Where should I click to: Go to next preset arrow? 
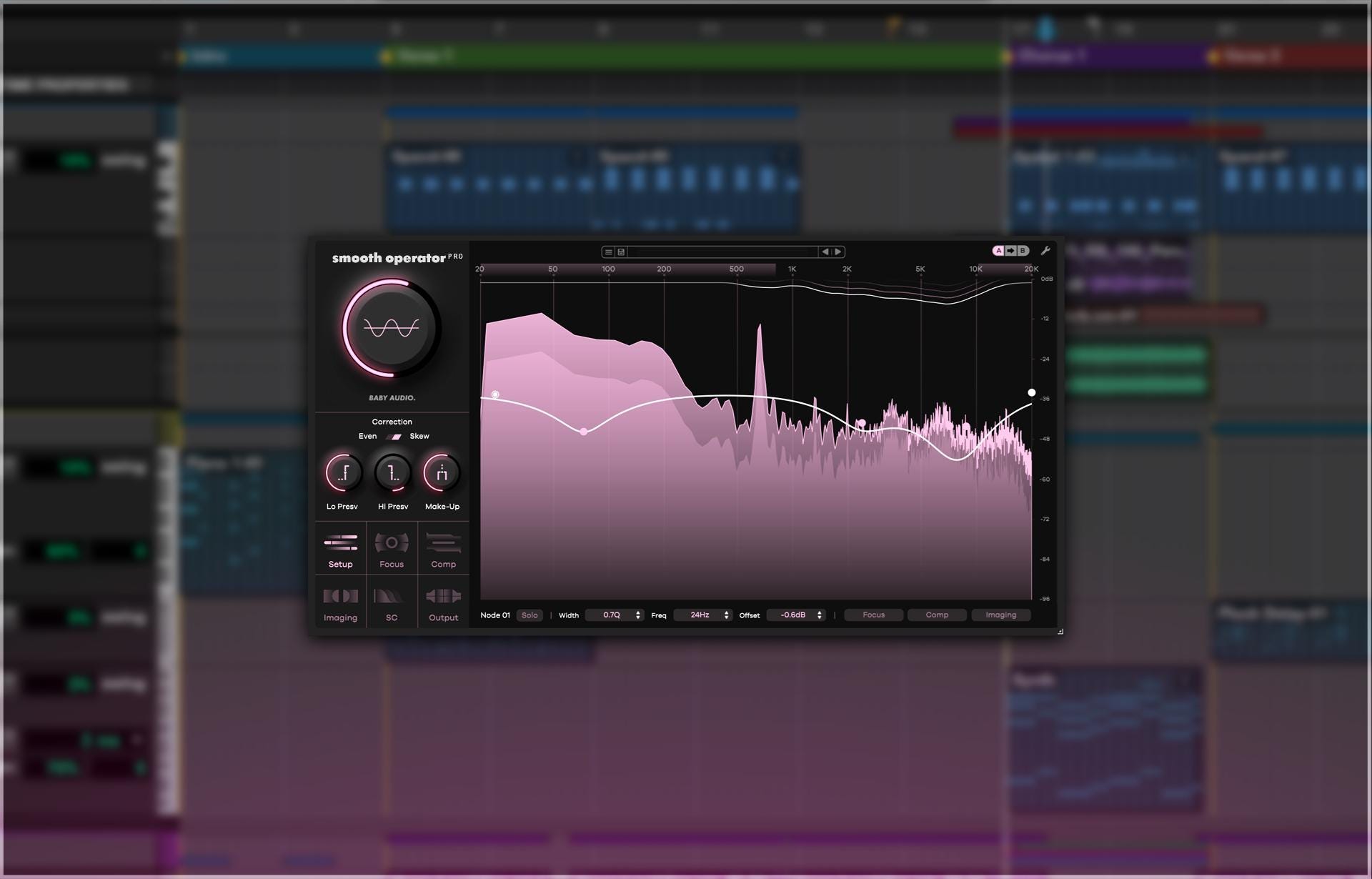click(838, 252)
